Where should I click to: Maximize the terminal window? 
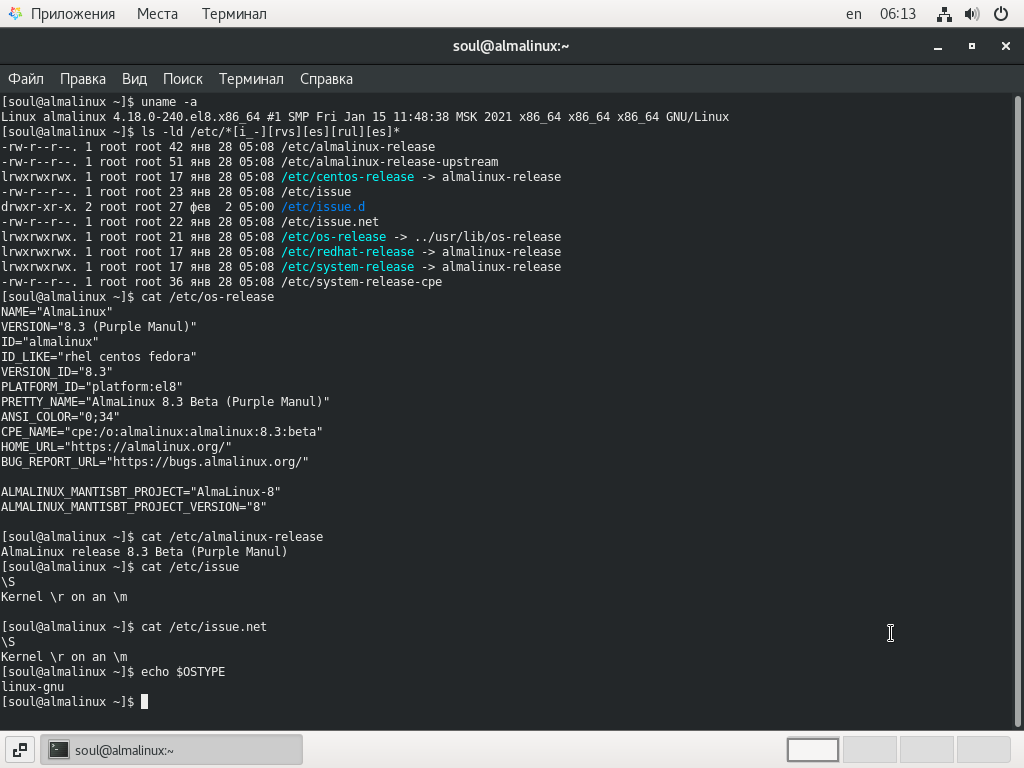972,46
